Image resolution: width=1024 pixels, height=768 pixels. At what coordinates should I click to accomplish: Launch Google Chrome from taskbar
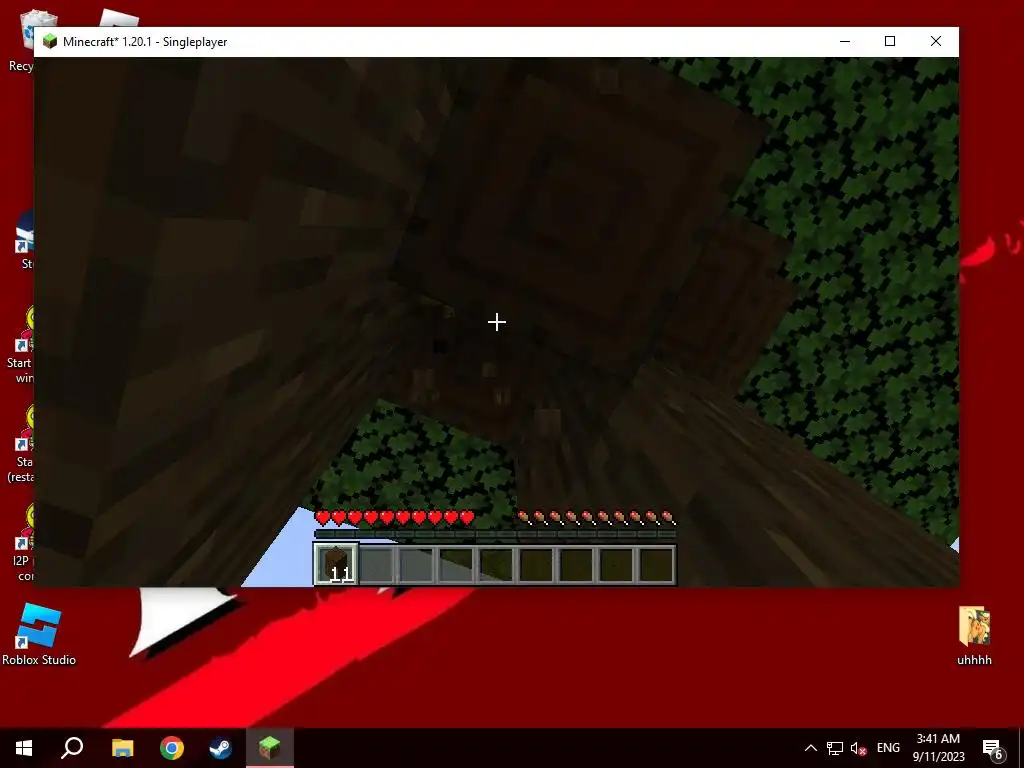click(172, 748)
